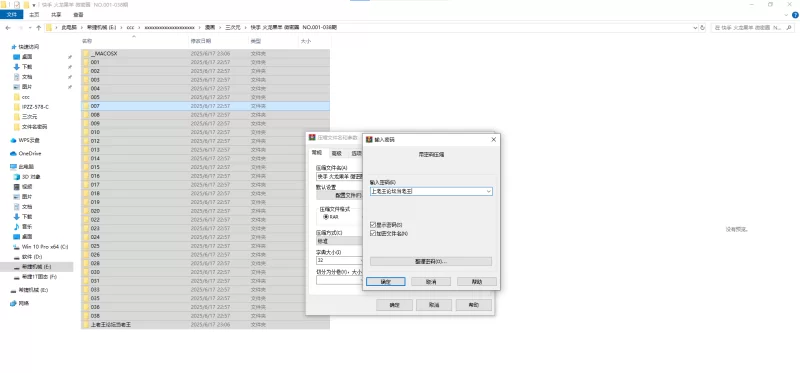Select folder 007 in the file list
Screen dimensions: 800x373
205,106
